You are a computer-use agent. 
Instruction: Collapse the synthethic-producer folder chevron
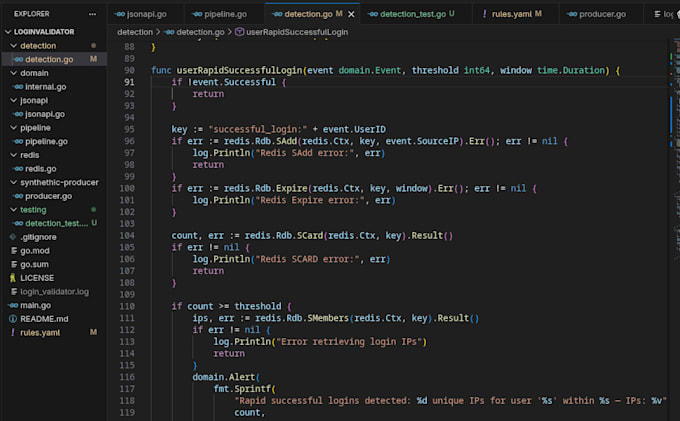point(13,182)
